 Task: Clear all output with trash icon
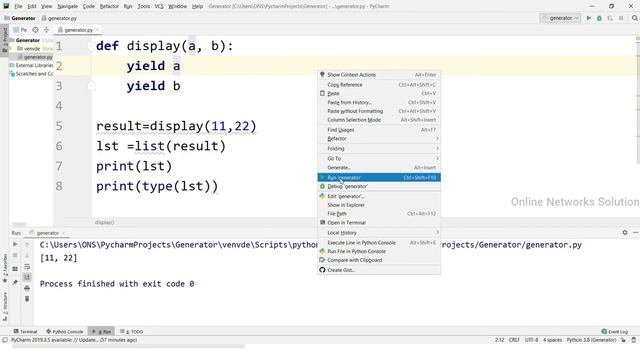tap(27, 299)
